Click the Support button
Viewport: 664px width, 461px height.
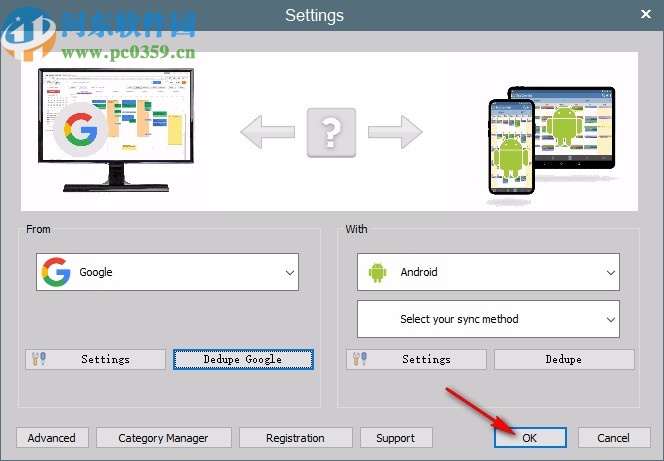pyautogui.click(x=396, y=438)
